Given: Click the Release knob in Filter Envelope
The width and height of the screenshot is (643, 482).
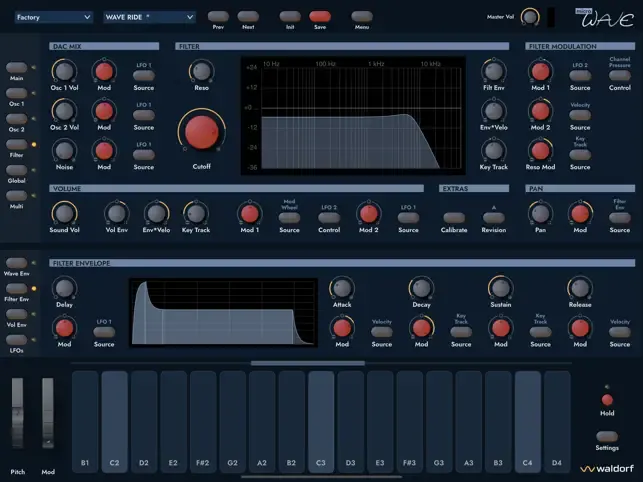Looking at the screenshot, I should pyautogui.click(x=580, y=288).
